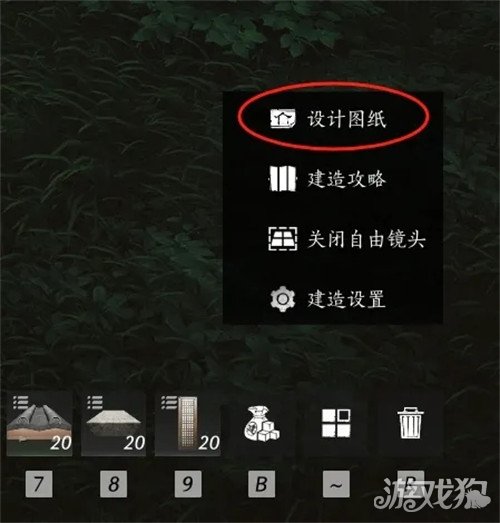Click the trash can delete icon
Viewport: 500px width, 523px height.
411,423
